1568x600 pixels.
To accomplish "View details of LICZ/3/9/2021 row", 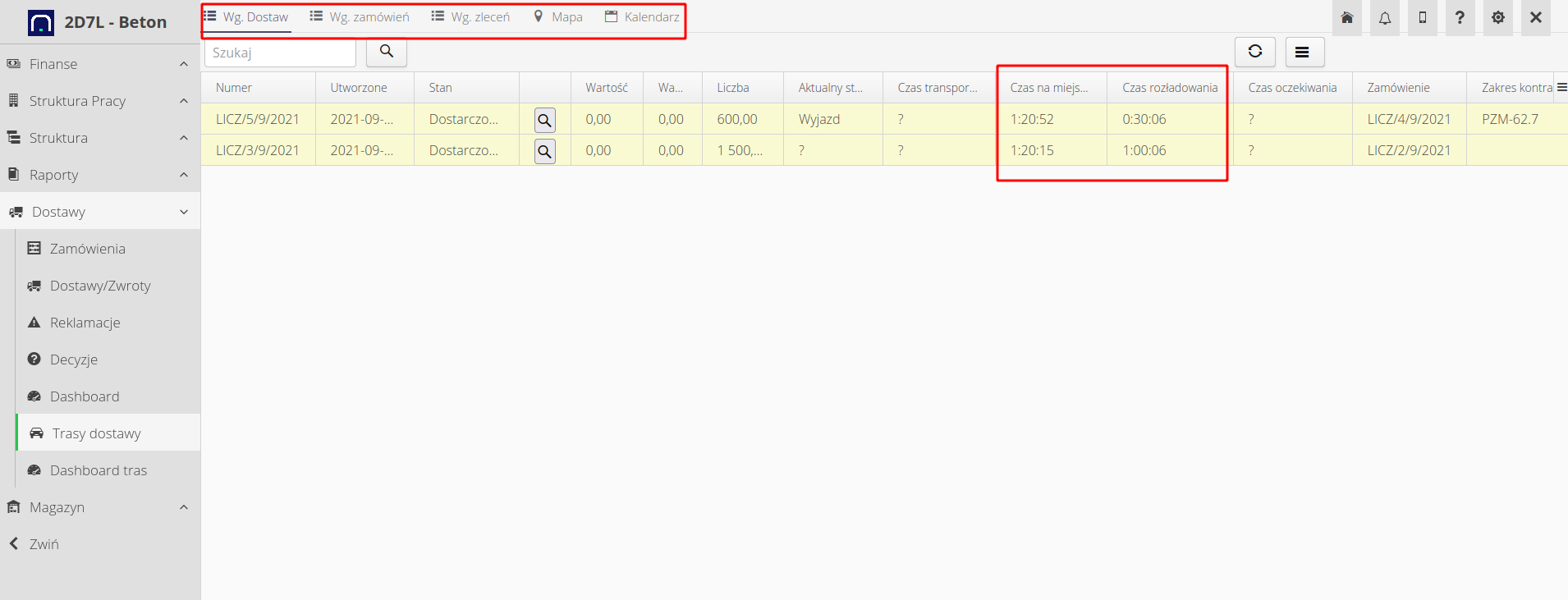I will (544, 152).
